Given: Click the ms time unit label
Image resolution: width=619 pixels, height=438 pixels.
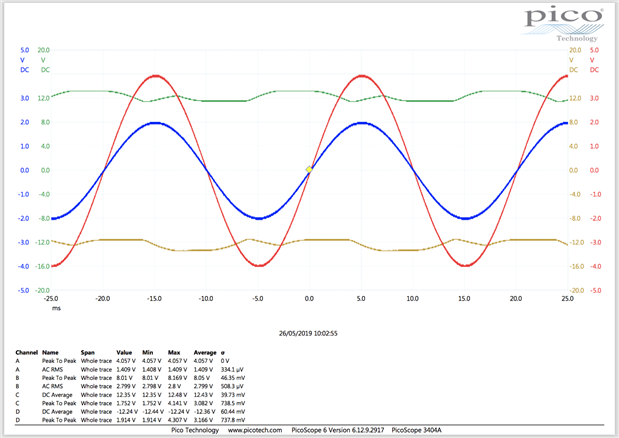Looking at the screenshot, I should (x=56, y=308).
